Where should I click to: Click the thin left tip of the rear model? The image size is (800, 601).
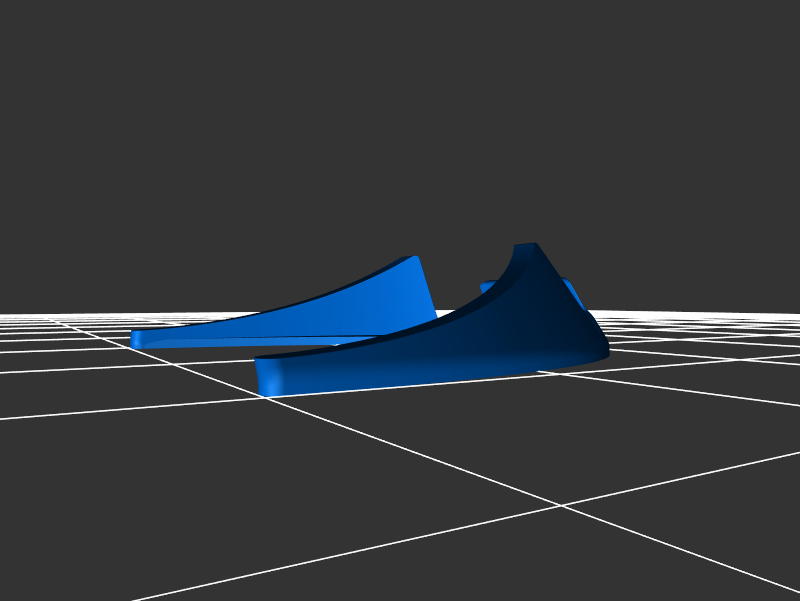(x=138, y=339)
